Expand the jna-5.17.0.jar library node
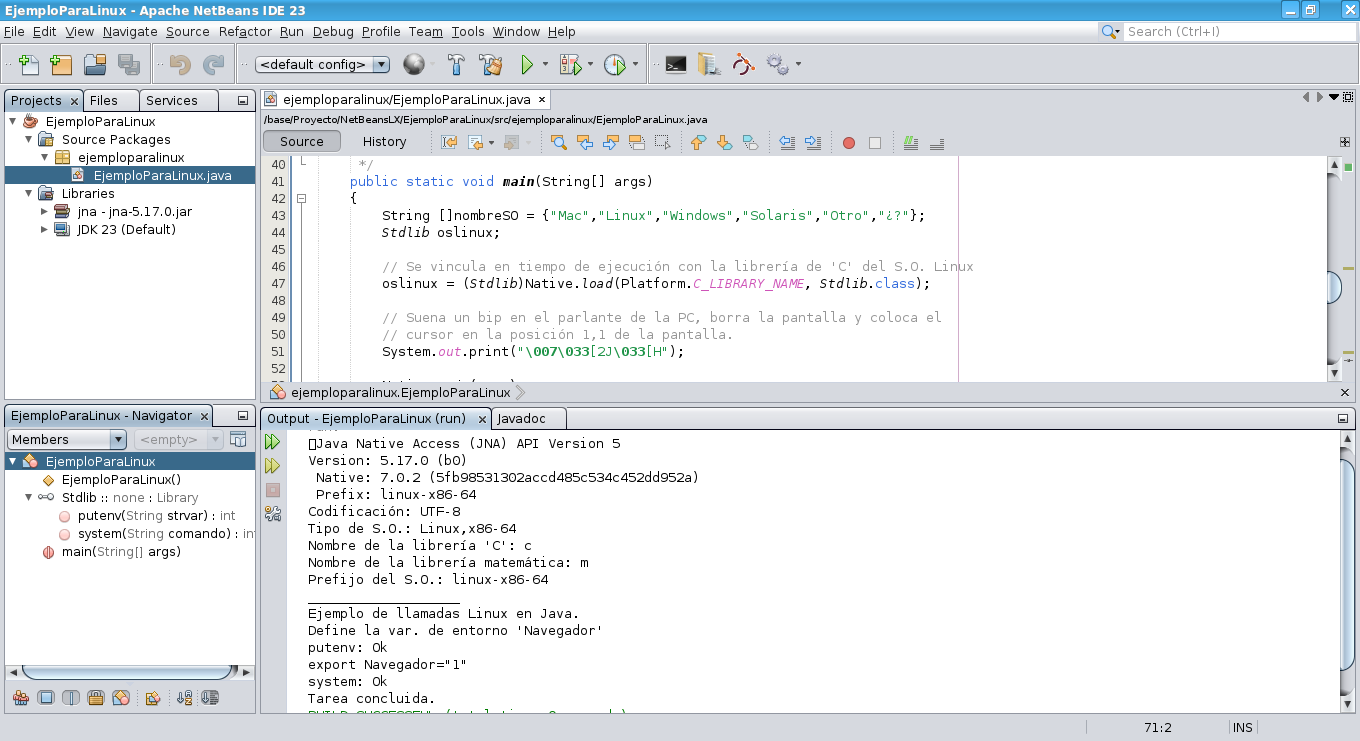The width and height of the screenshot is (1360, 741). coord(44,212)
